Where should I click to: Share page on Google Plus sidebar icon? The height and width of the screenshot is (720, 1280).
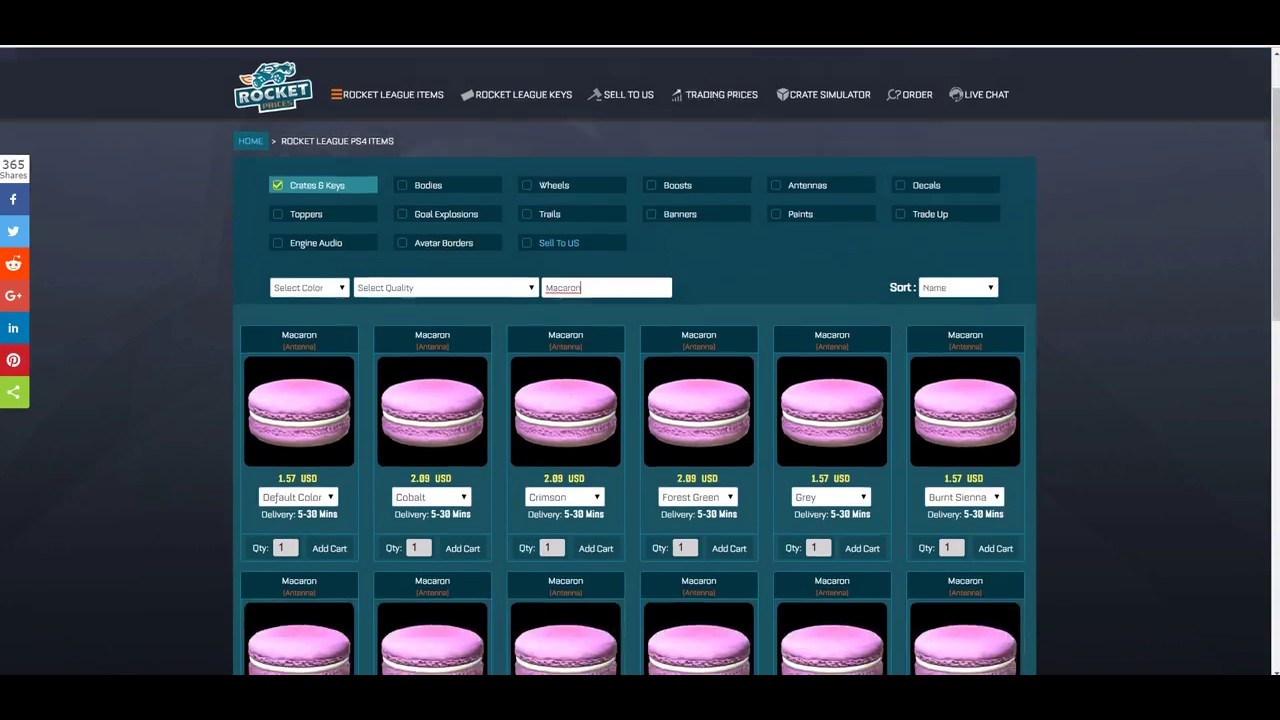tap(14, 296)
